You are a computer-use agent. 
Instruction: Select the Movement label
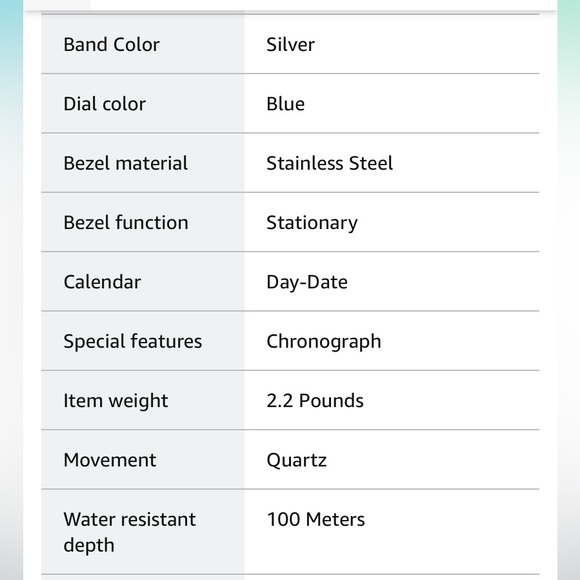(x=110, y=460)
